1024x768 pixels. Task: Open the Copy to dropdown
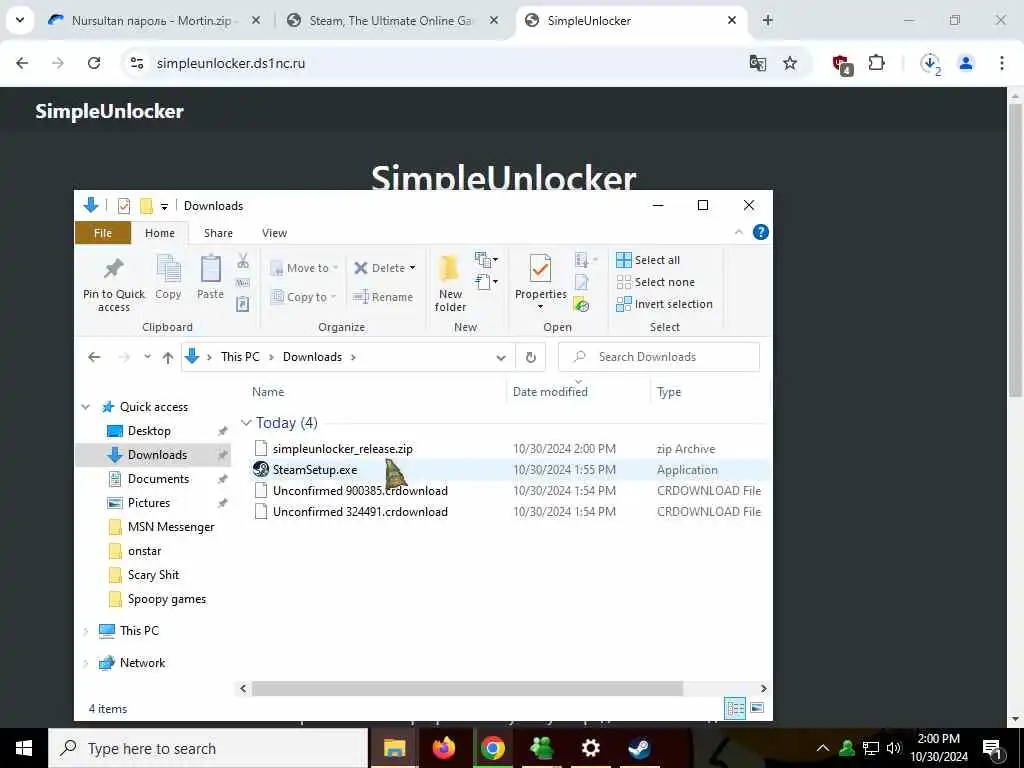[304, 296]
